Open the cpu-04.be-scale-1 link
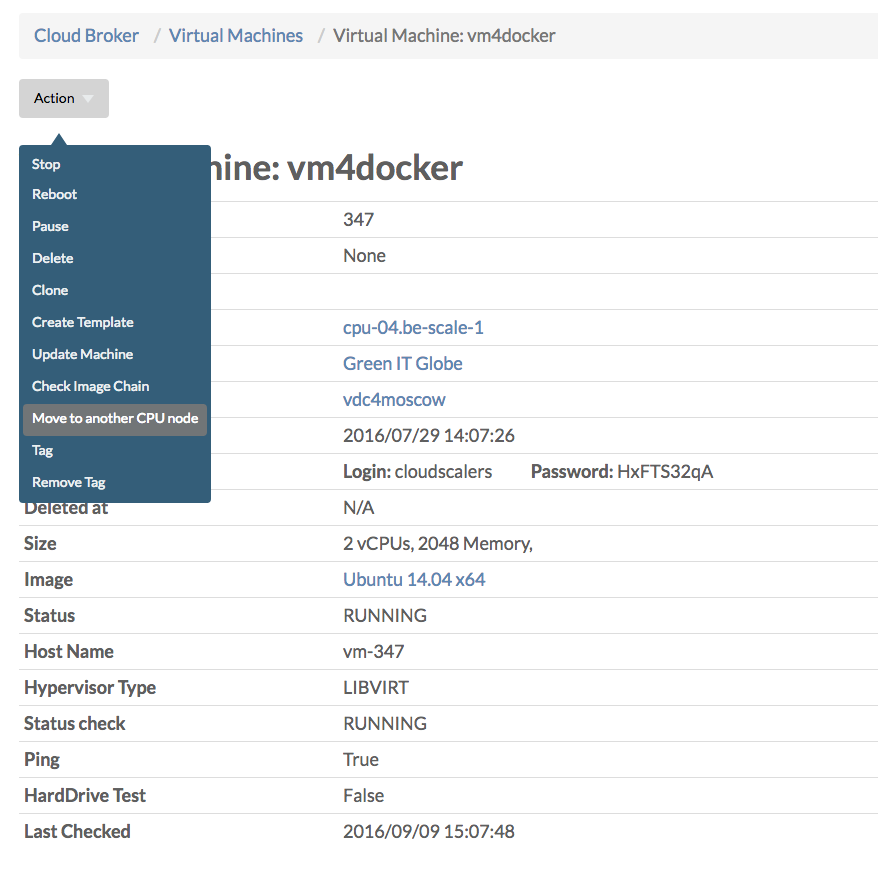Viewport: 878px width, 872px height. point(413,327)
